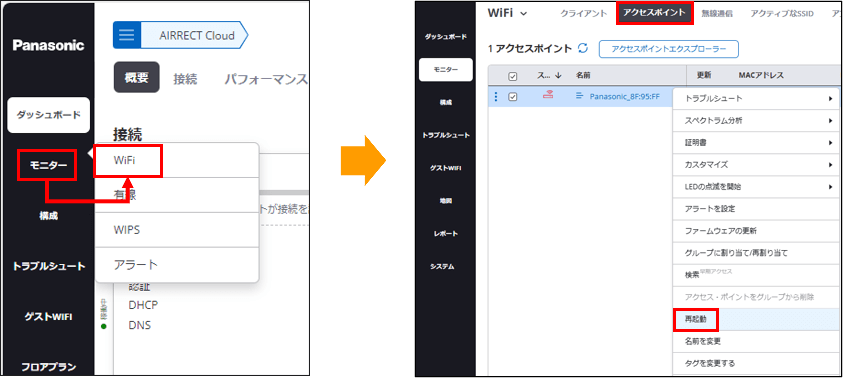
Task: Click the list icon before Panasonic_8F:95:FF
Action: (580, 96)
